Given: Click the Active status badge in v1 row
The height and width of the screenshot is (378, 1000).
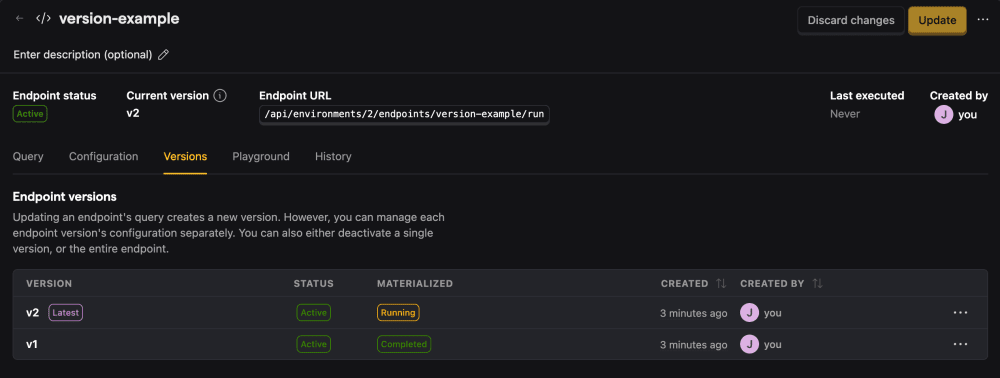Looking at the screenshot, I should [x=314, y=344].
